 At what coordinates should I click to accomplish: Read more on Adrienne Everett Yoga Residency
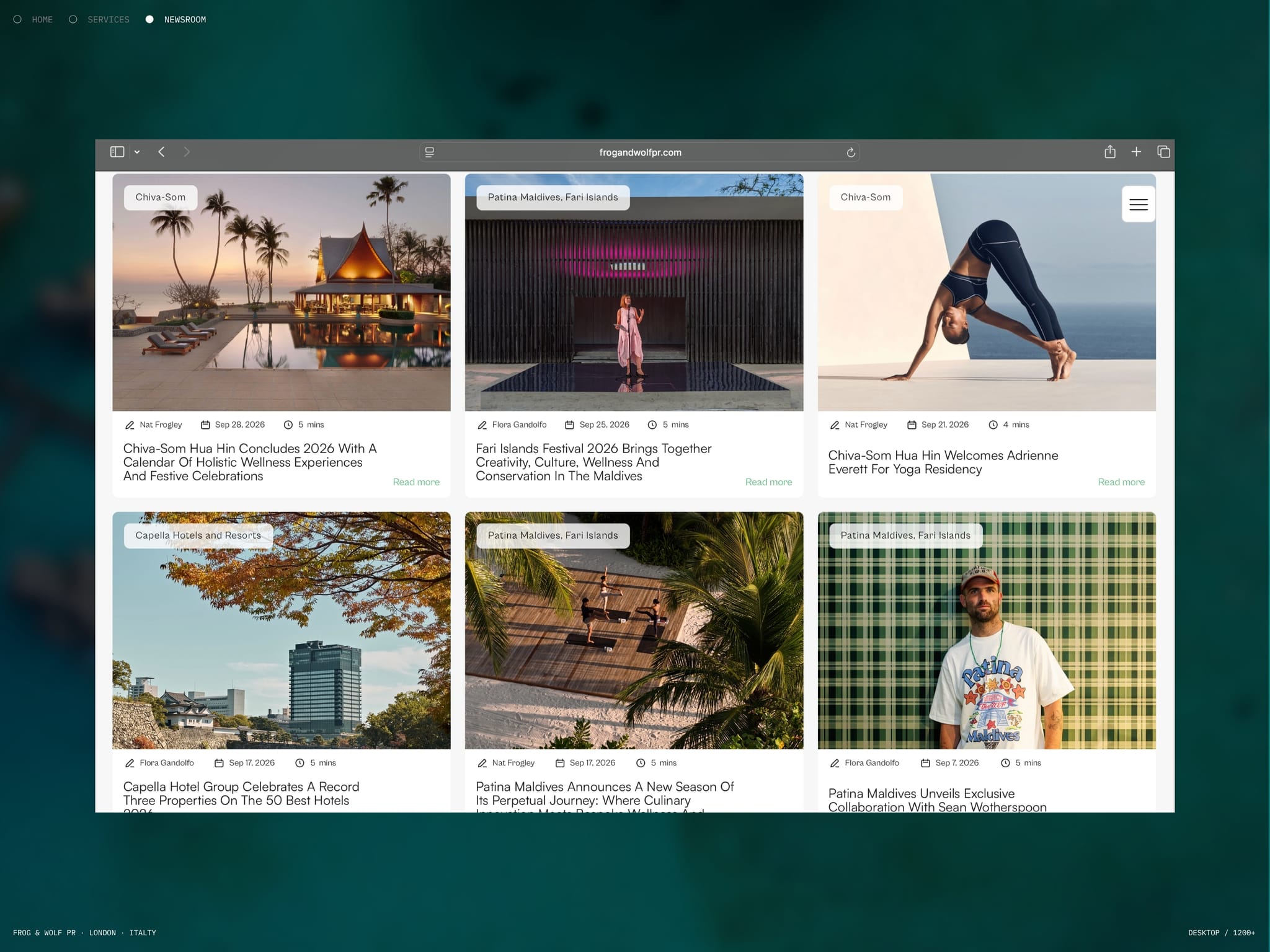(1121, 482)
